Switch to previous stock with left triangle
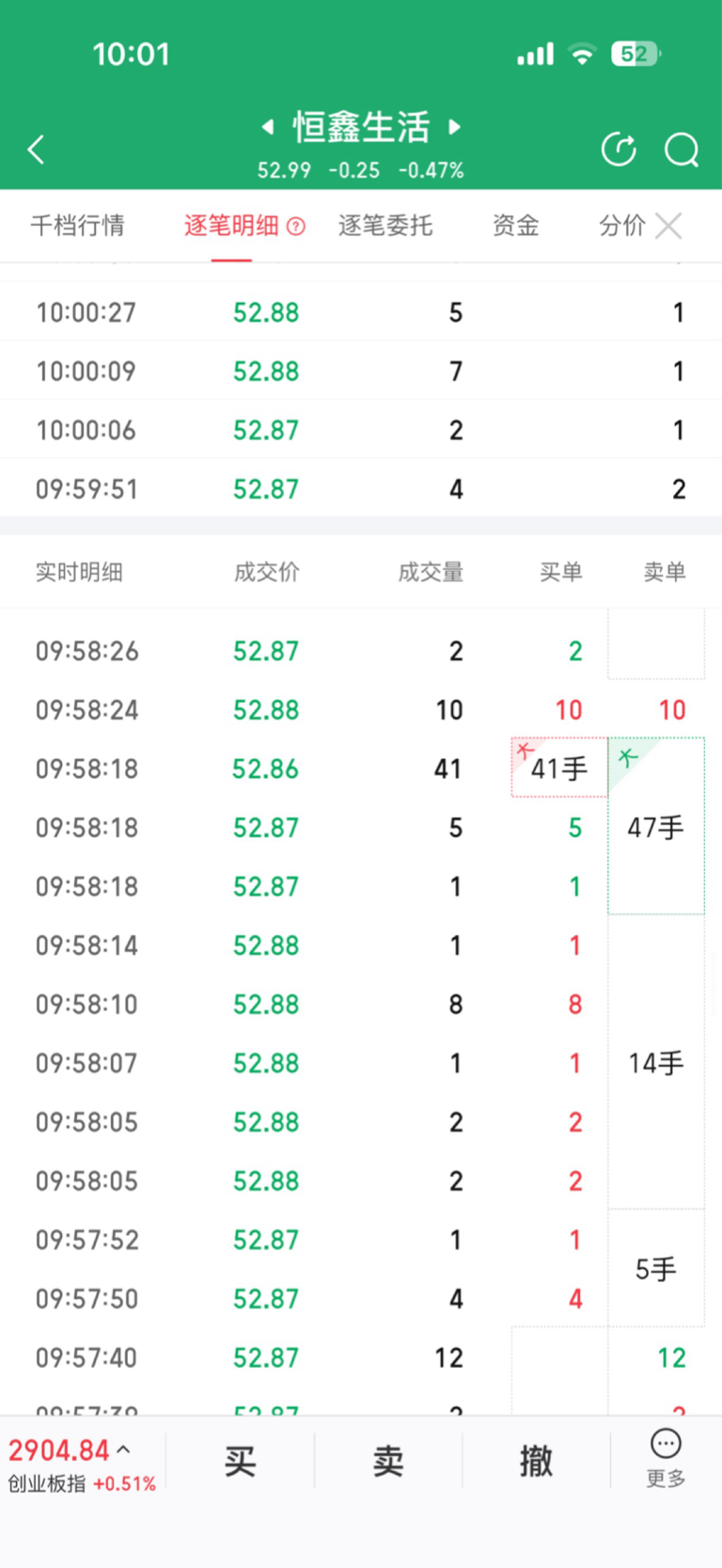722x1568 pixels. tap(268, 126)
